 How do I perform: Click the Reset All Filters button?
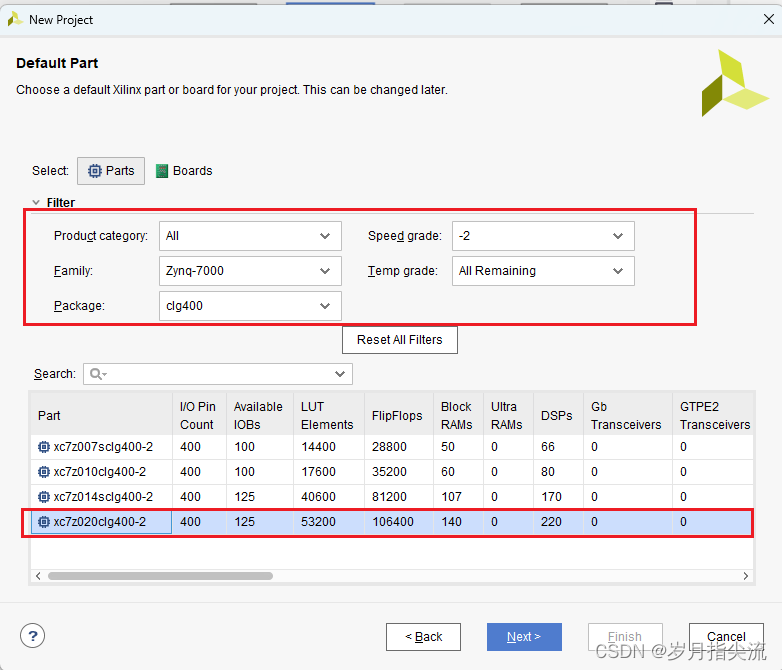point(399,340)
